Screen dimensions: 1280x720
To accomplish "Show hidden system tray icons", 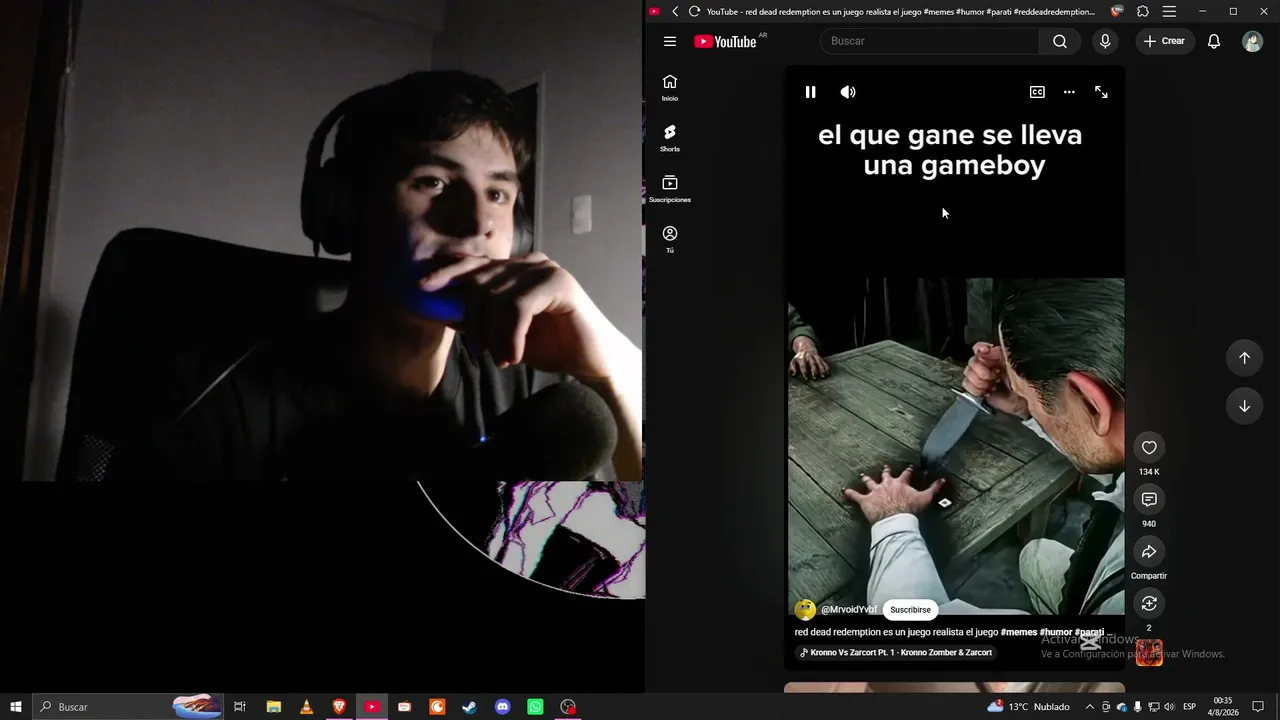I will (1090, 707).
